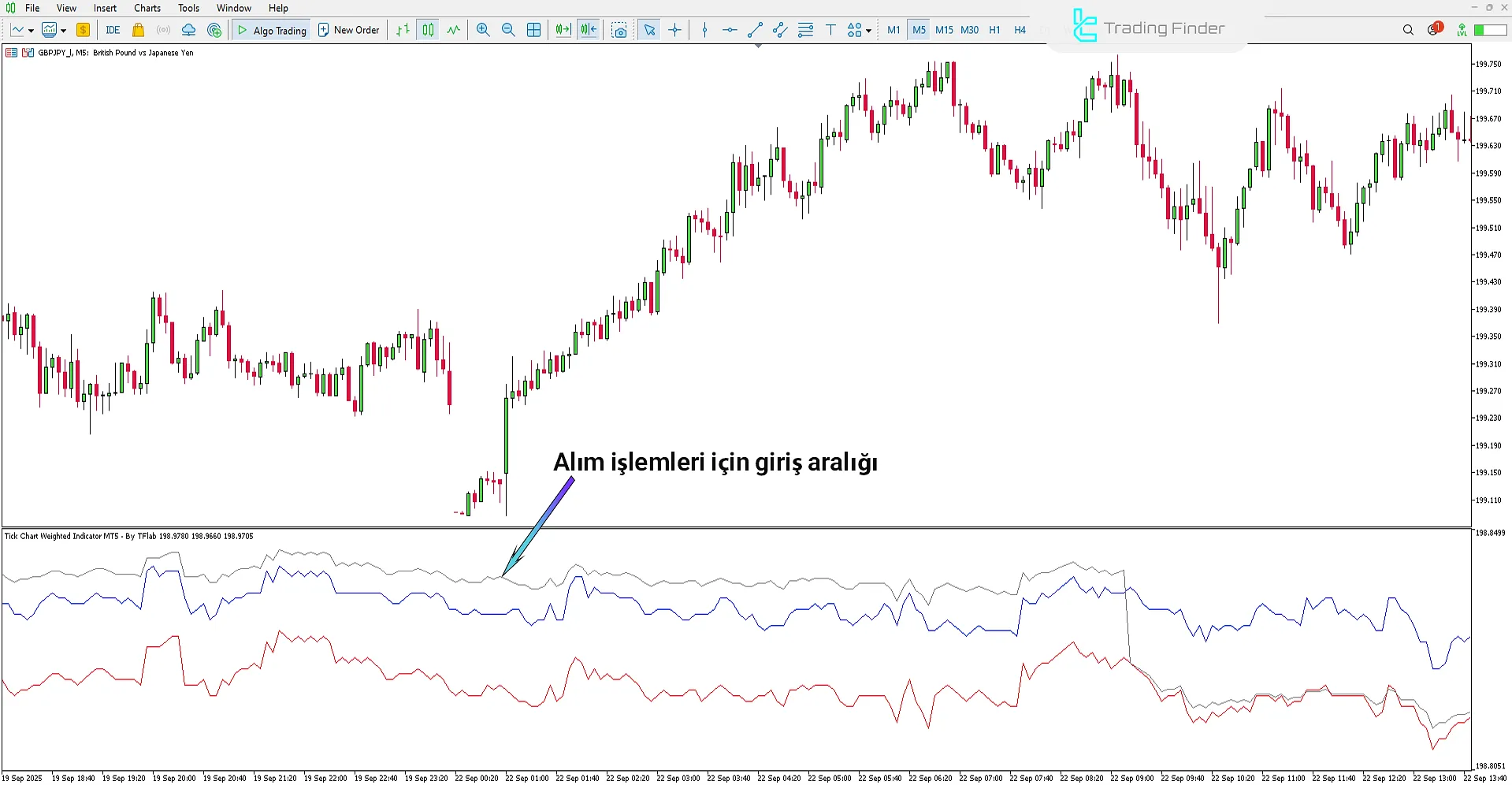
Task: Choose the candlestick chart type
Action: coord(428,30)
